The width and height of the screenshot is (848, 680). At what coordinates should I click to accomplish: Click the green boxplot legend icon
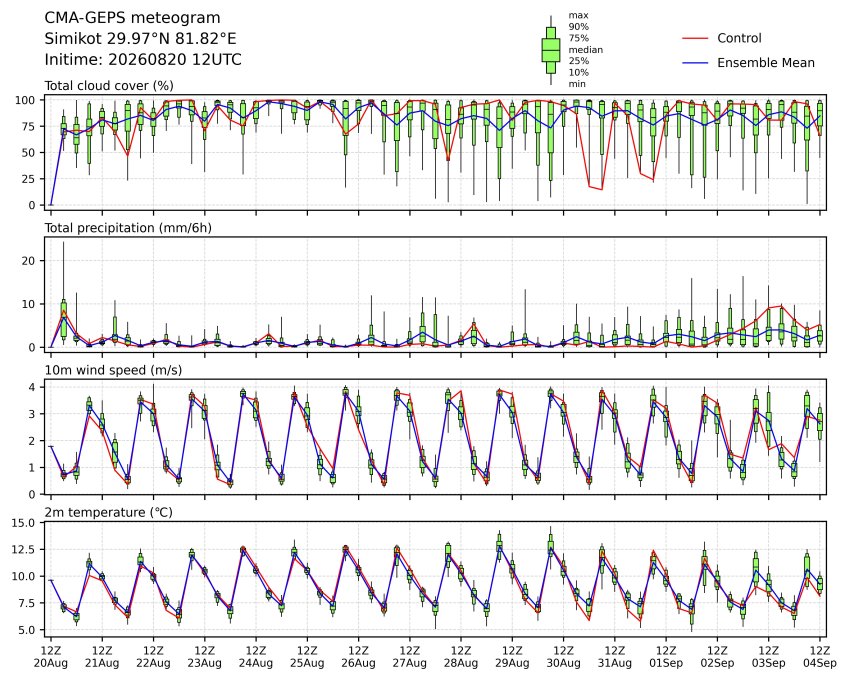pyautogui.click(x=551, y=50)
